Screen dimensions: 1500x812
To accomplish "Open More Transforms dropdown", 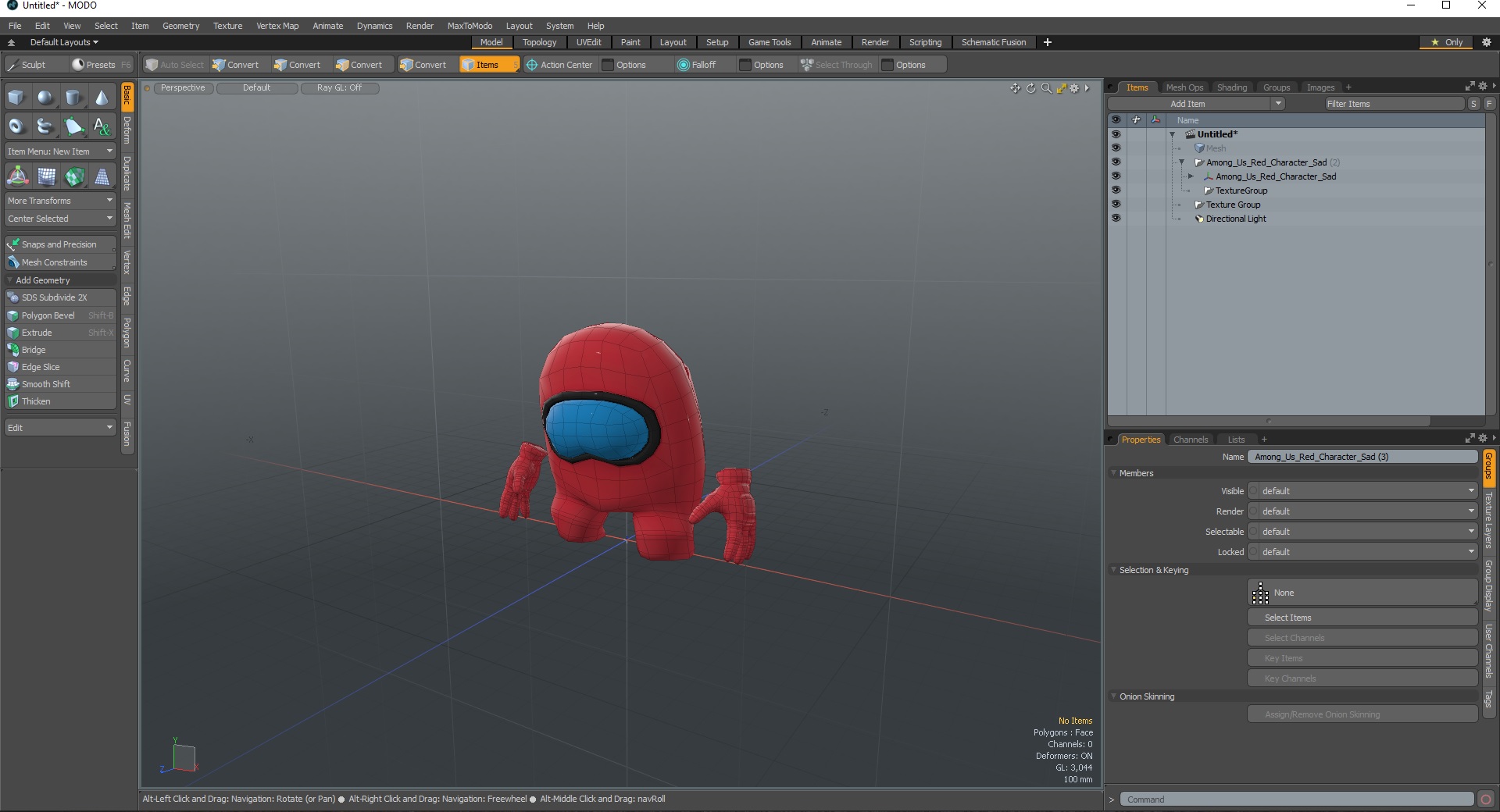I will tap(60, 201).
